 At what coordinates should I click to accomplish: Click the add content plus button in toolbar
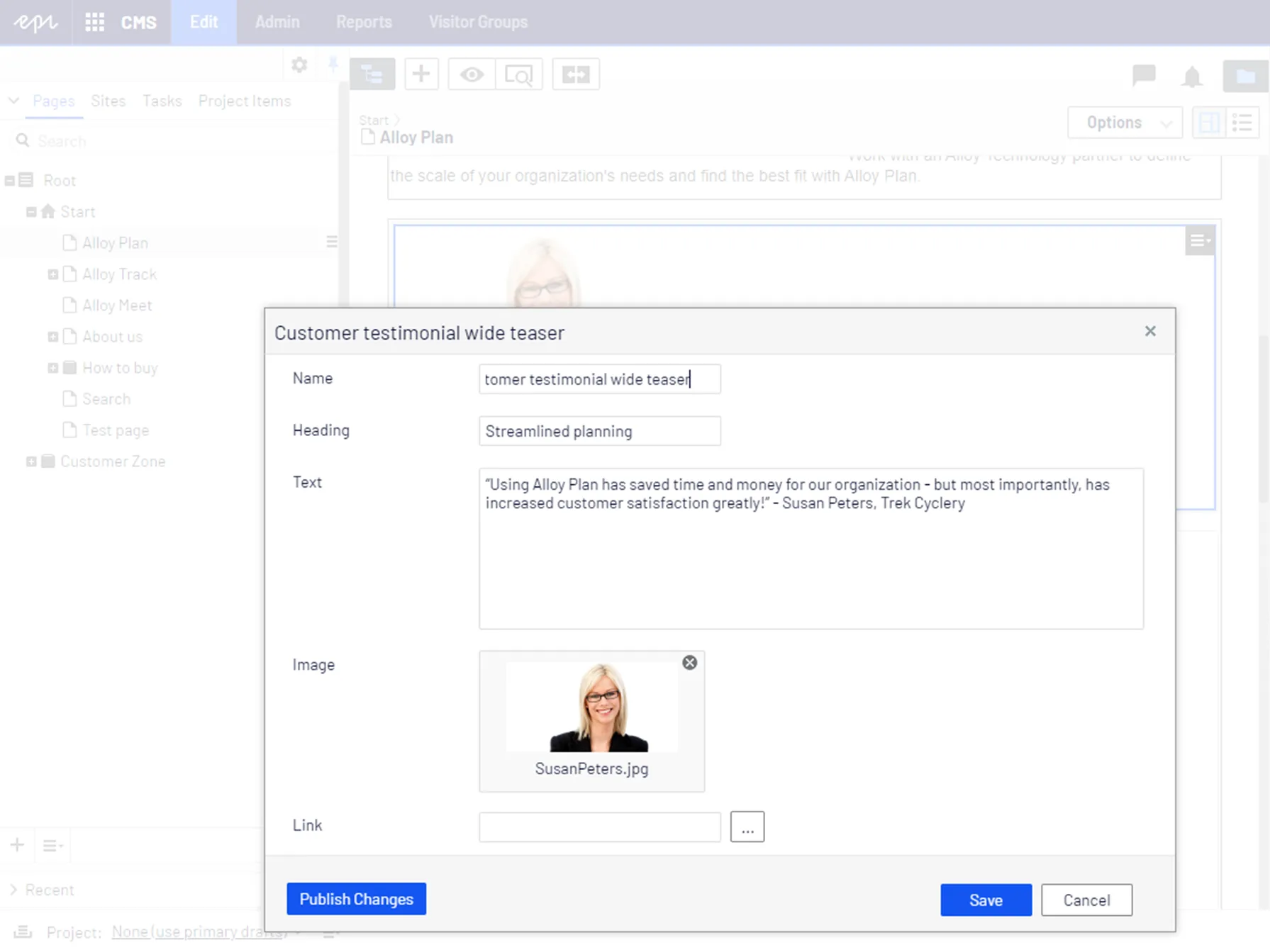pos(421,74)
